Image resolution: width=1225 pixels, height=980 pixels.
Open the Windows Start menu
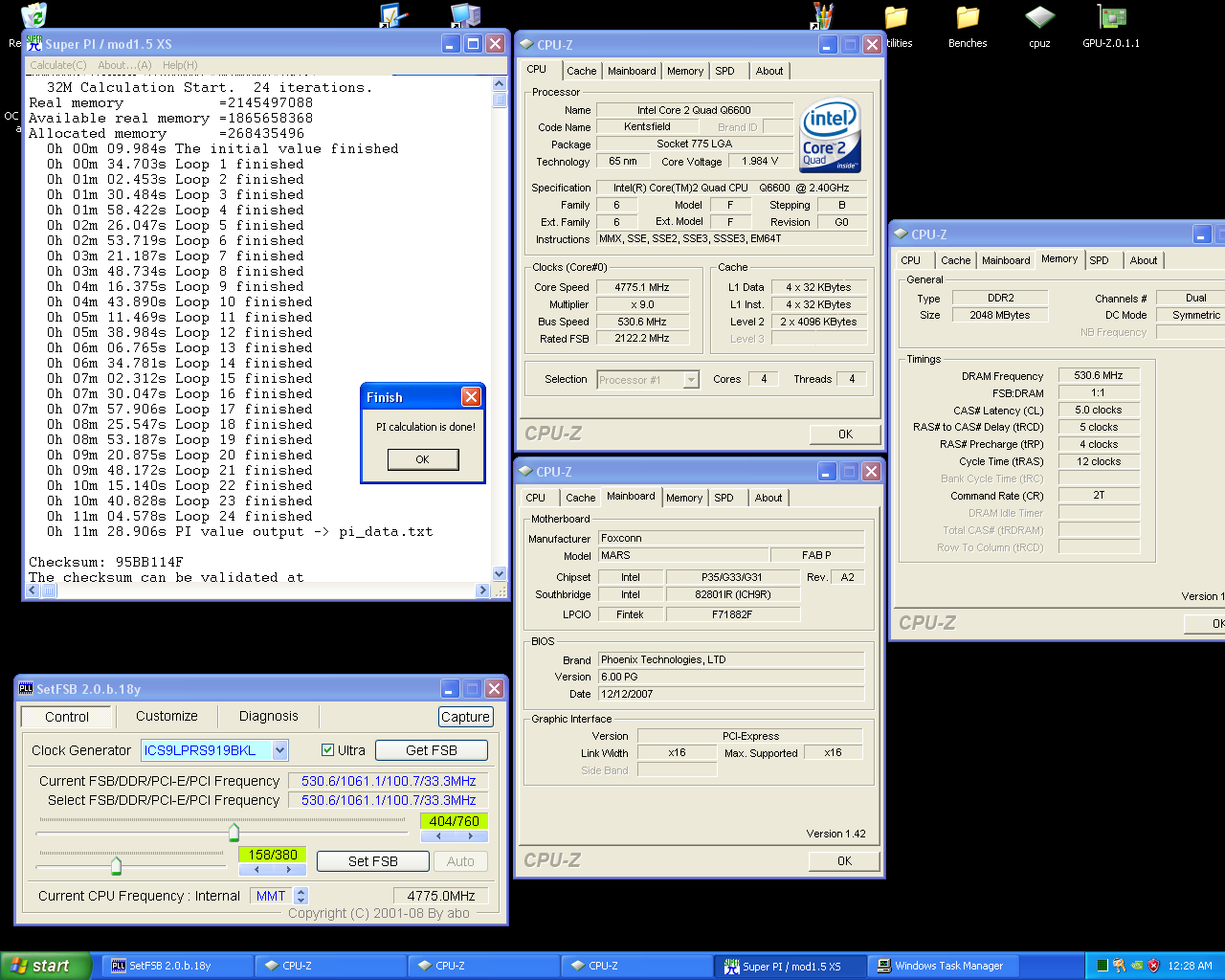46,966
